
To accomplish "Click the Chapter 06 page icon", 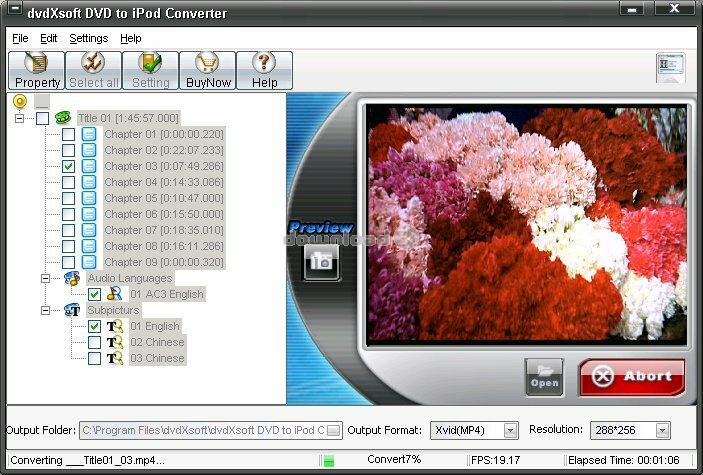I will (x=89, y=214).
